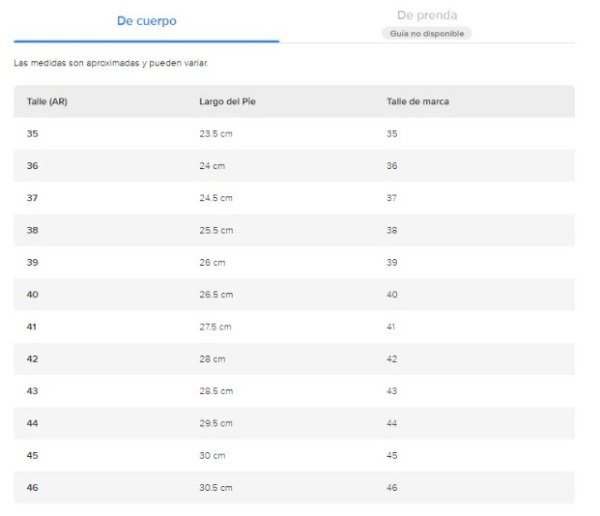Select the size 46 row
This screenshot has width=600, height=516.
(x=294, y=487)
